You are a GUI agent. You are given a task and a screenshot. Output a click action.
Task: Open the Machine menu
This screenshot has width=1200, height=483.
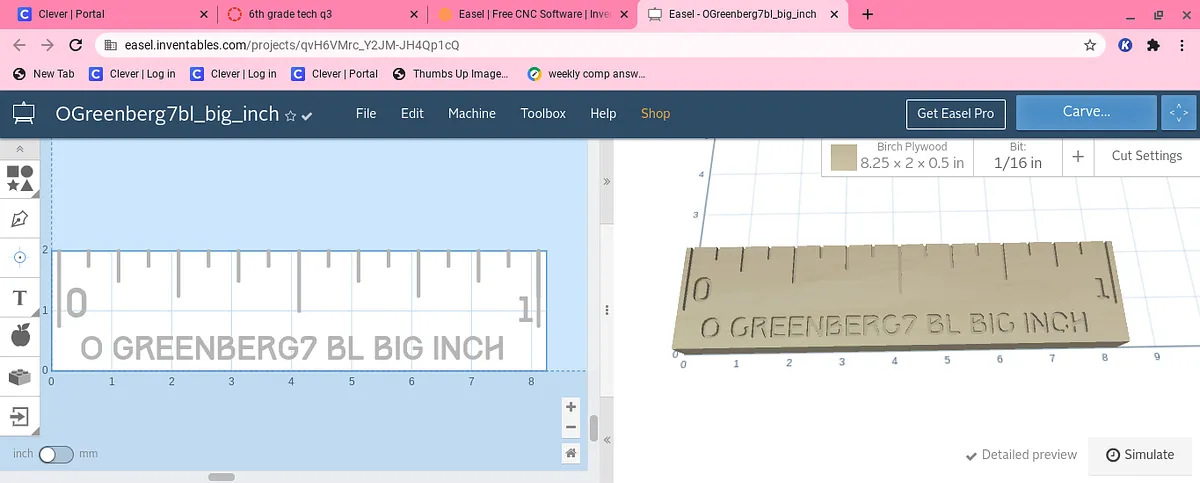click(x=471, y=113)
